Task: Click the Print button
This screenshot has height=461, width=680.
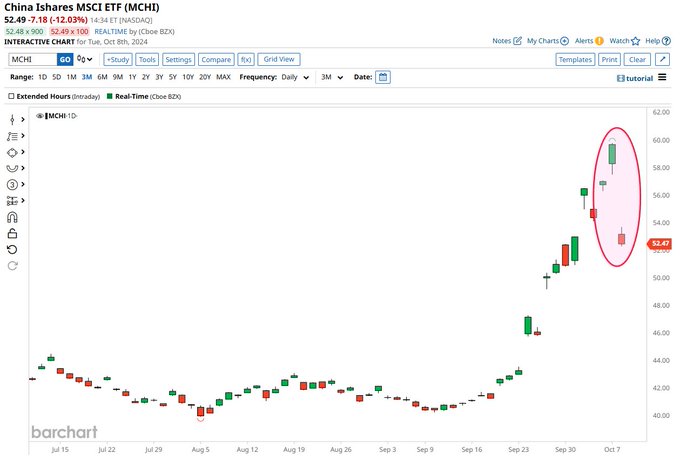Action: (609, 60)
